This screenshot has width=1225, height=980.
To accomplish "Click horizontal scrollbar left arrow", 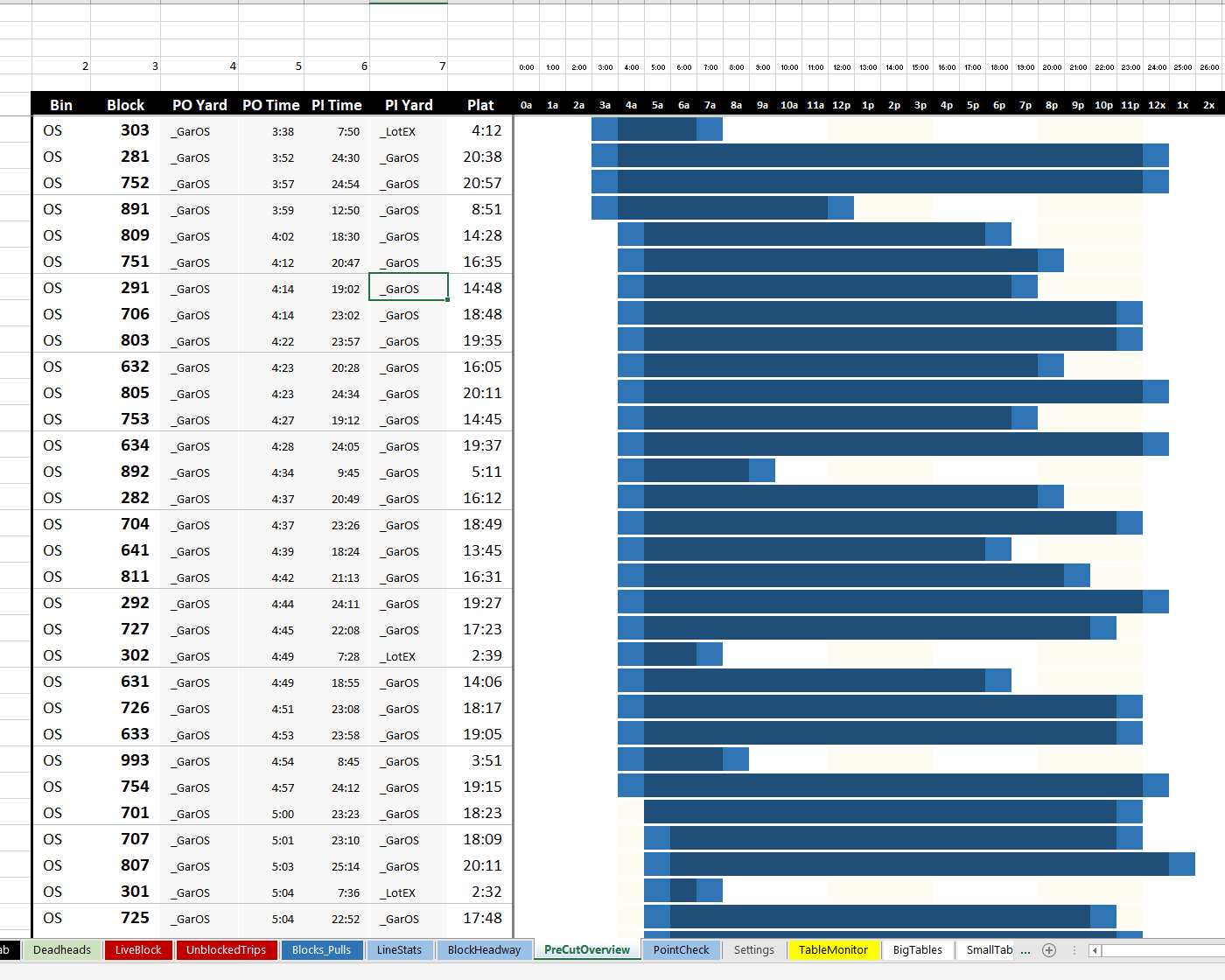I will click(x=1095, y=950).
